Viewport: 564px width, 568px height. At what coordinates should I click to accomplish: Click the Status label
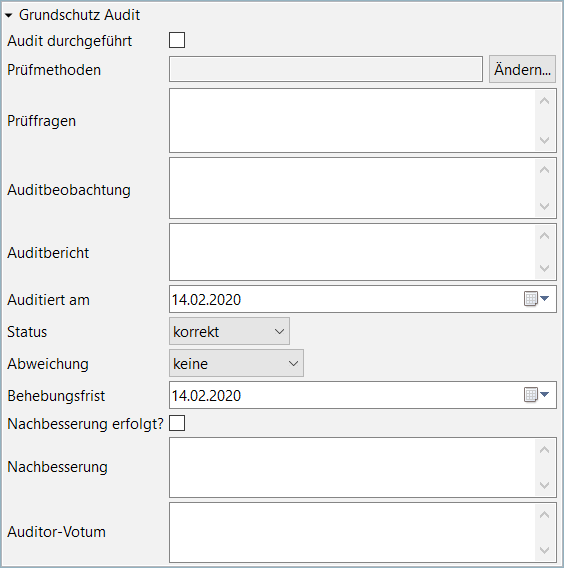[27, 332]
